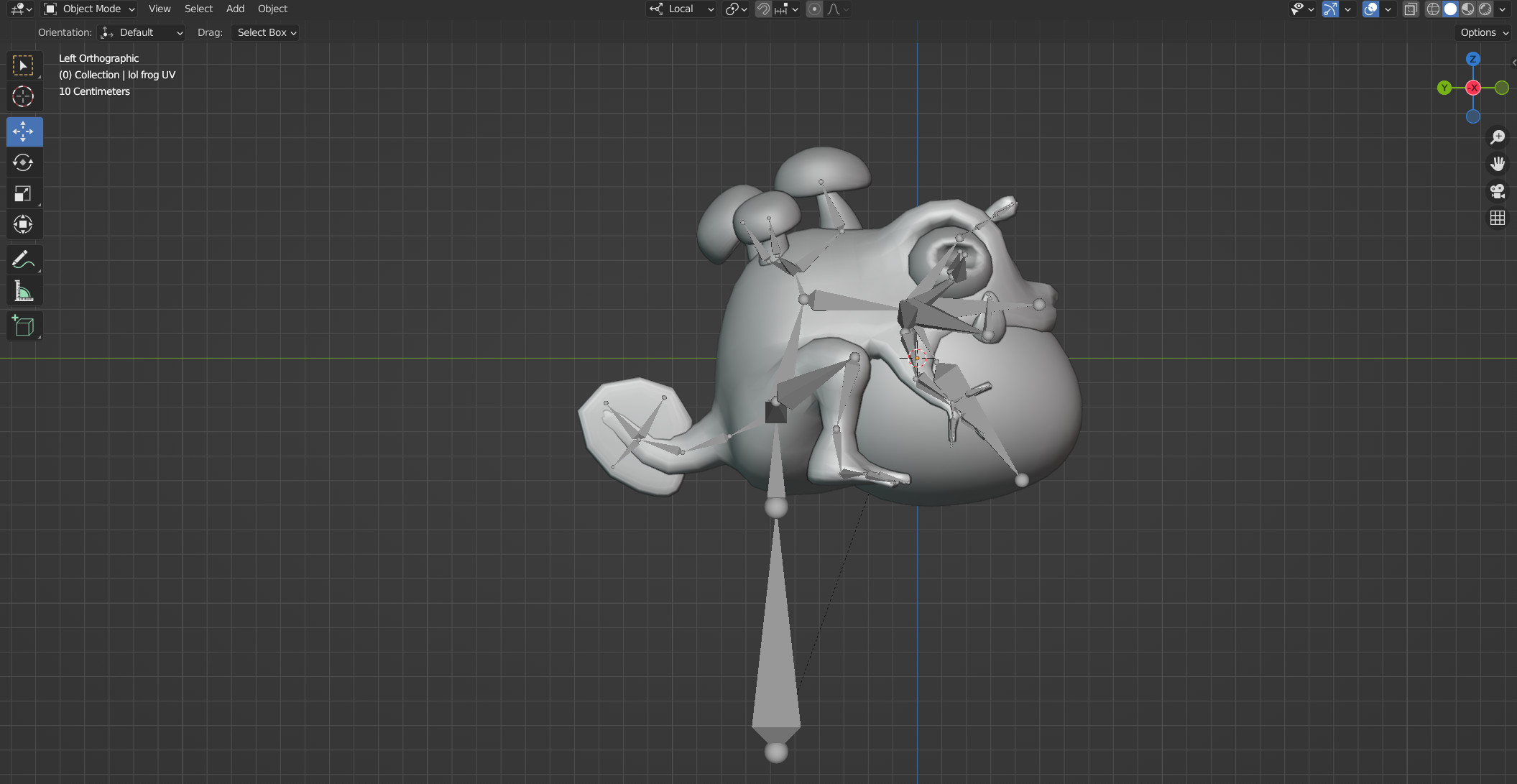Choose the Measure ruler tool
Viewport: 1517px width, 784px height.
pyautogui.click(x=24, y=291)
